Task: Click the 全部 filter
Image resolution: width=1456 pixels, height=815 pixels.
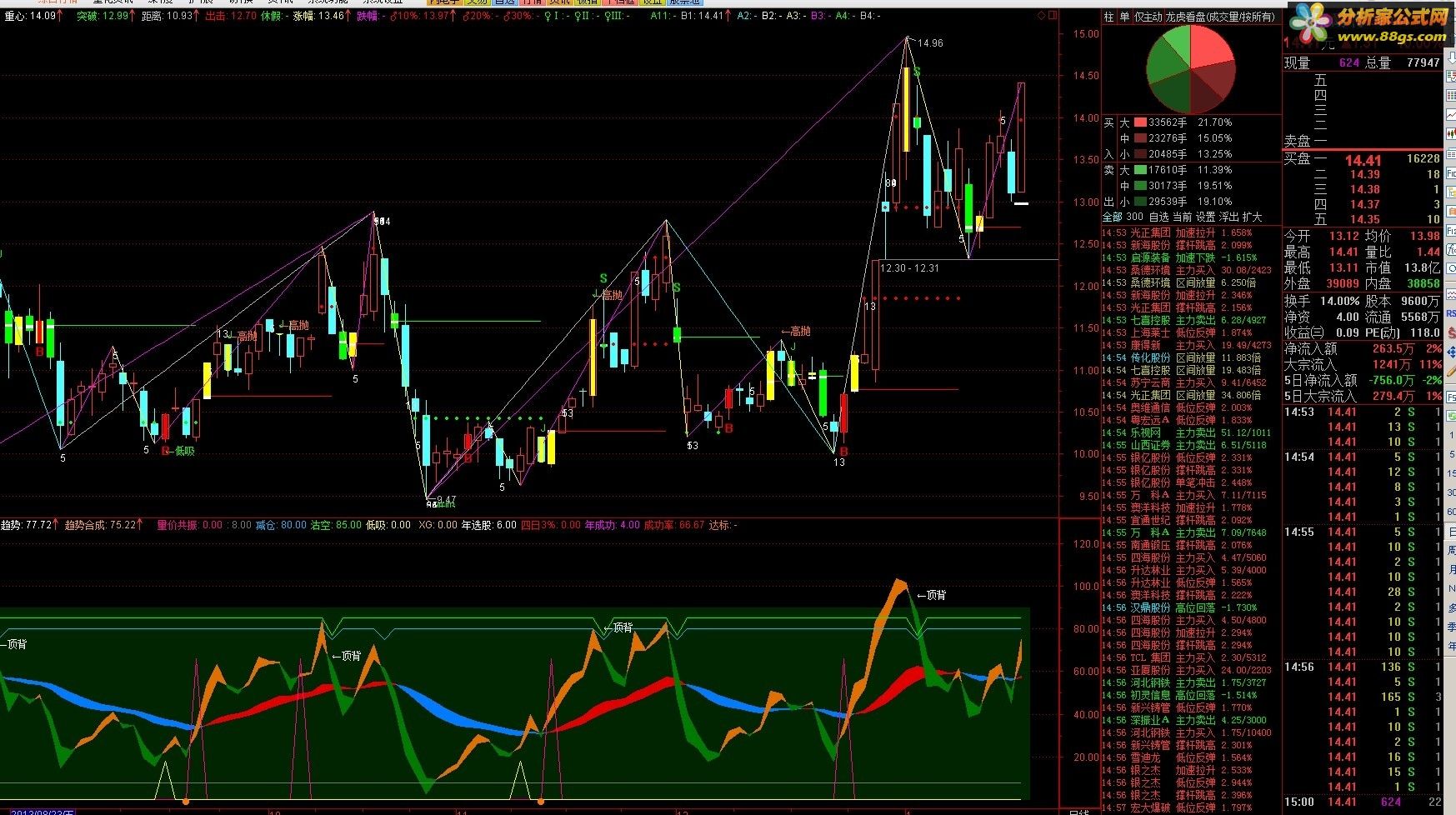Action: 1113,217
